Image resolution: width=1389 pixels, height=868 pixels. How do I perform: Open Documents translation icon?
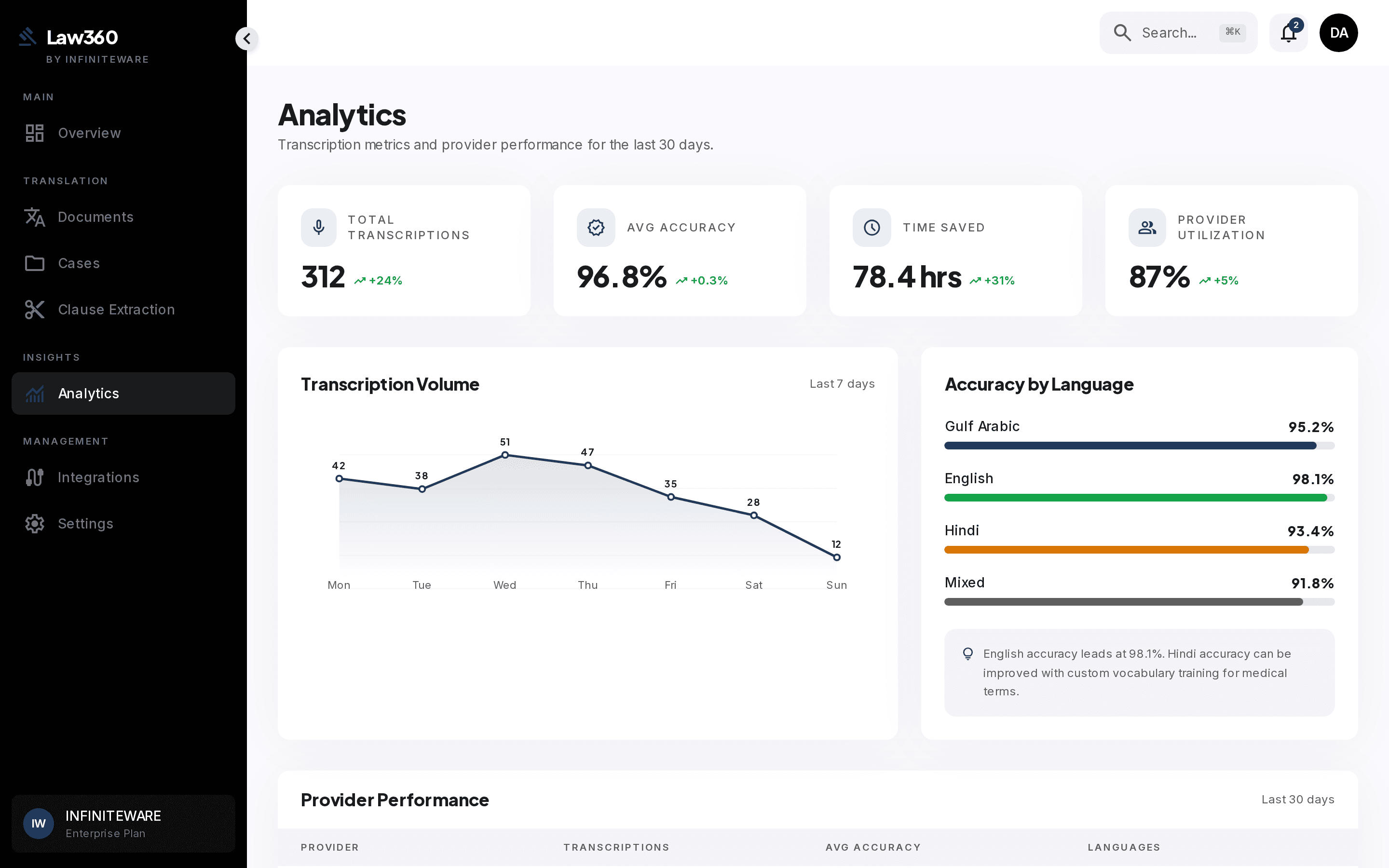pos(34,217)
